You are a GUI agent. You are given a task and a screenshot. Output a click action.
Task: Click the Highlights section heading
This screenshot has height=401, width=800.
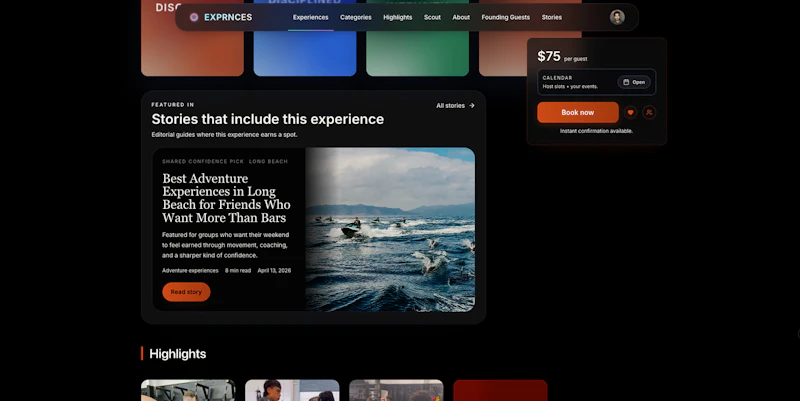point(178,354)
